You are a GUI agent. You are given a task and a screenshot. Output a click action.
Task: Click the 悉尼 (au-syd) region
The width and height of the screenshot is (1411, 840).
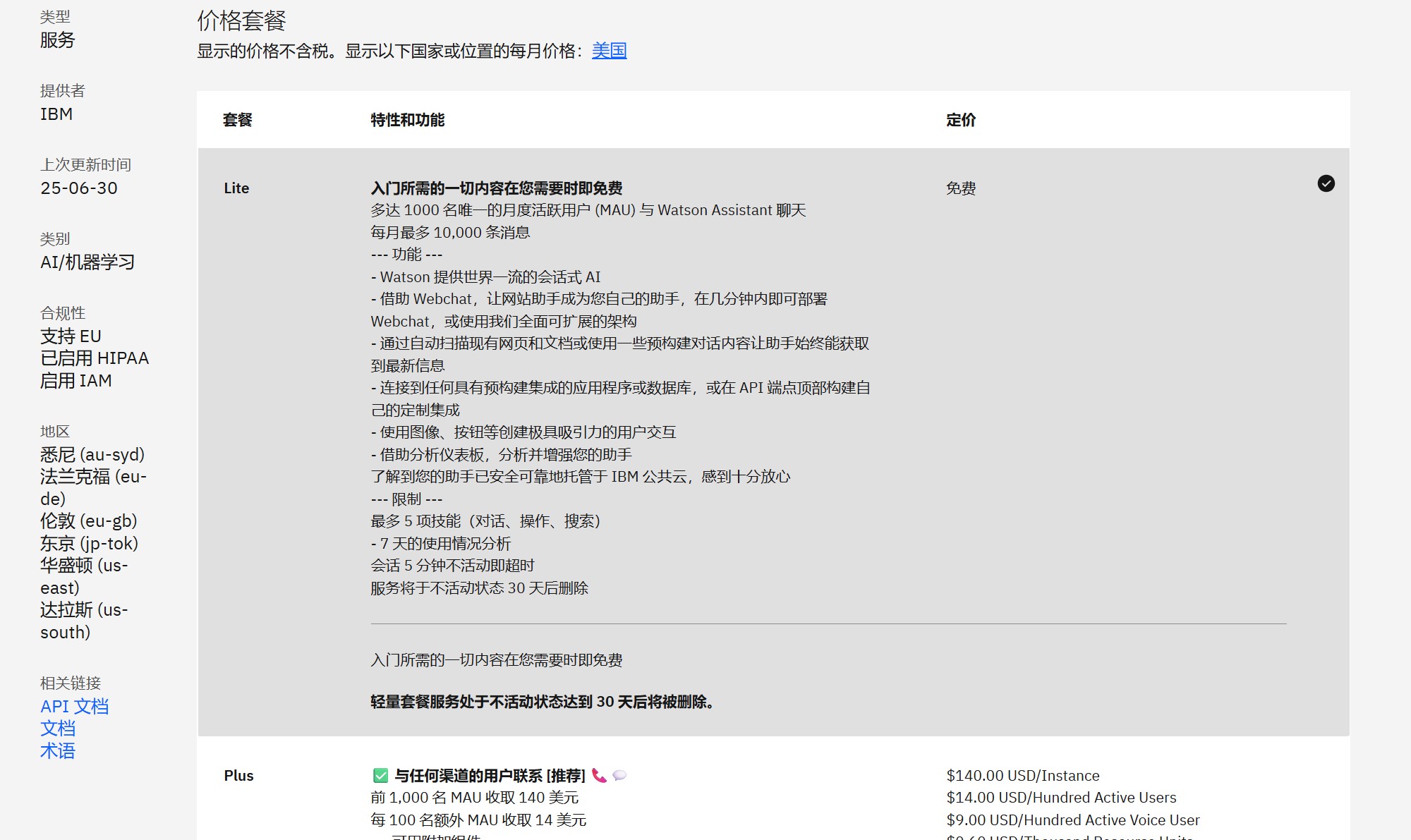coord(92,454)
